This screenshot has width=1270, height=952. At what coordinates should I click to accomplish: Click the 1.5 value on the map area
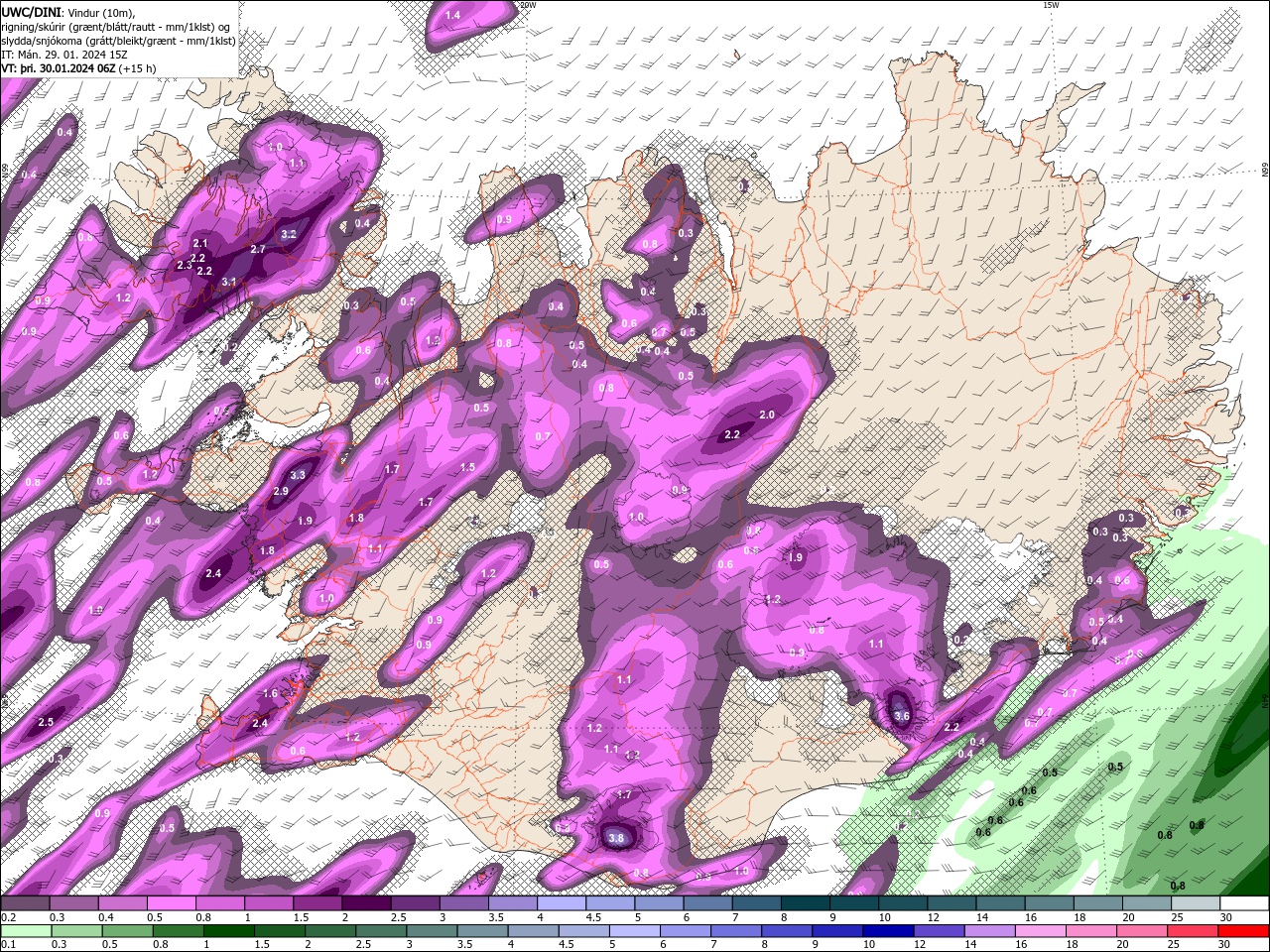467,467
